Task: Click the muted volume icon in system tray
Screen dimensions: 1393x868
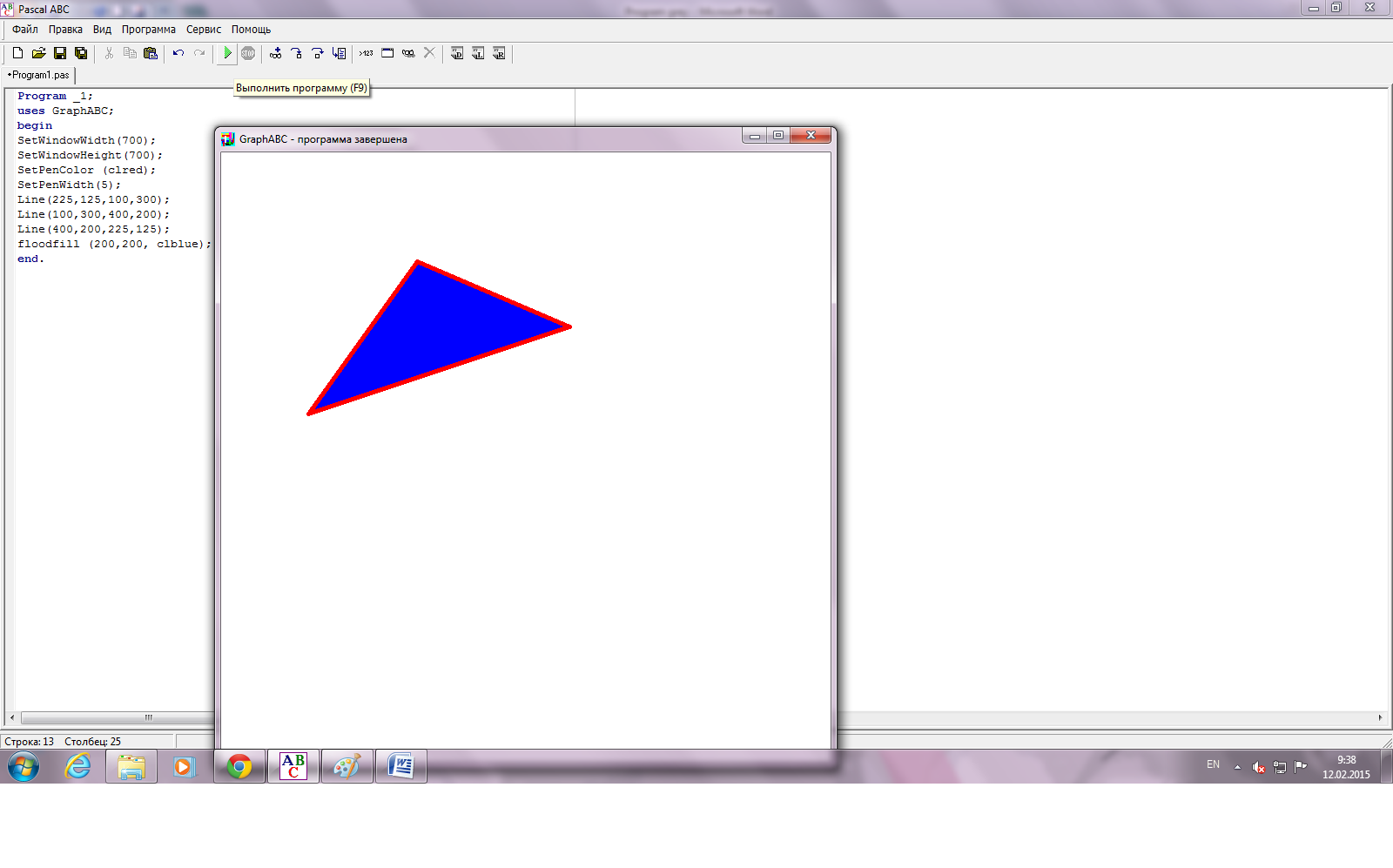Action: (1259, 767)
